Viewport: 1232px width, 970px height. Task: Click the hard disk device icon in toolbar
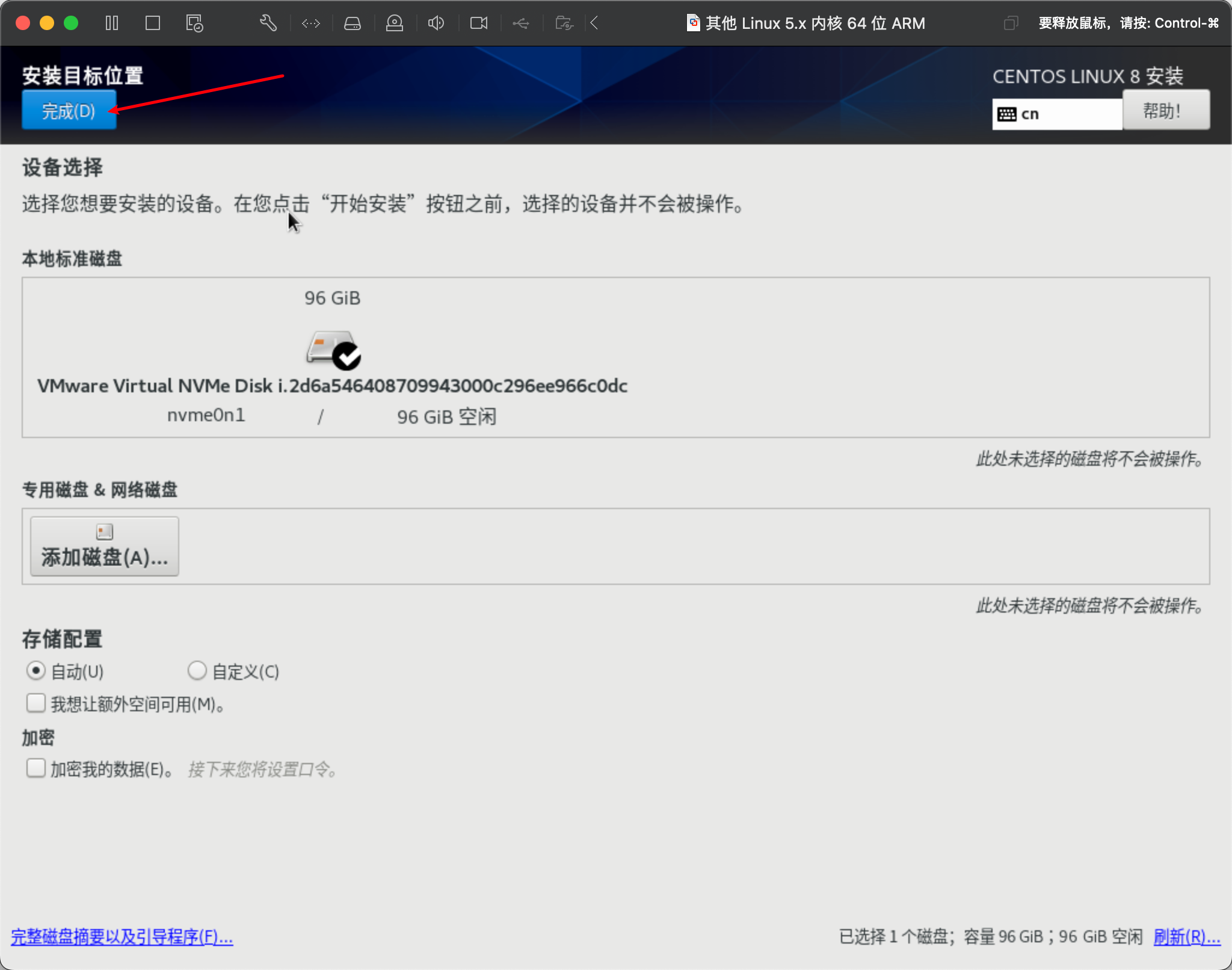click(x=353, y=23)
